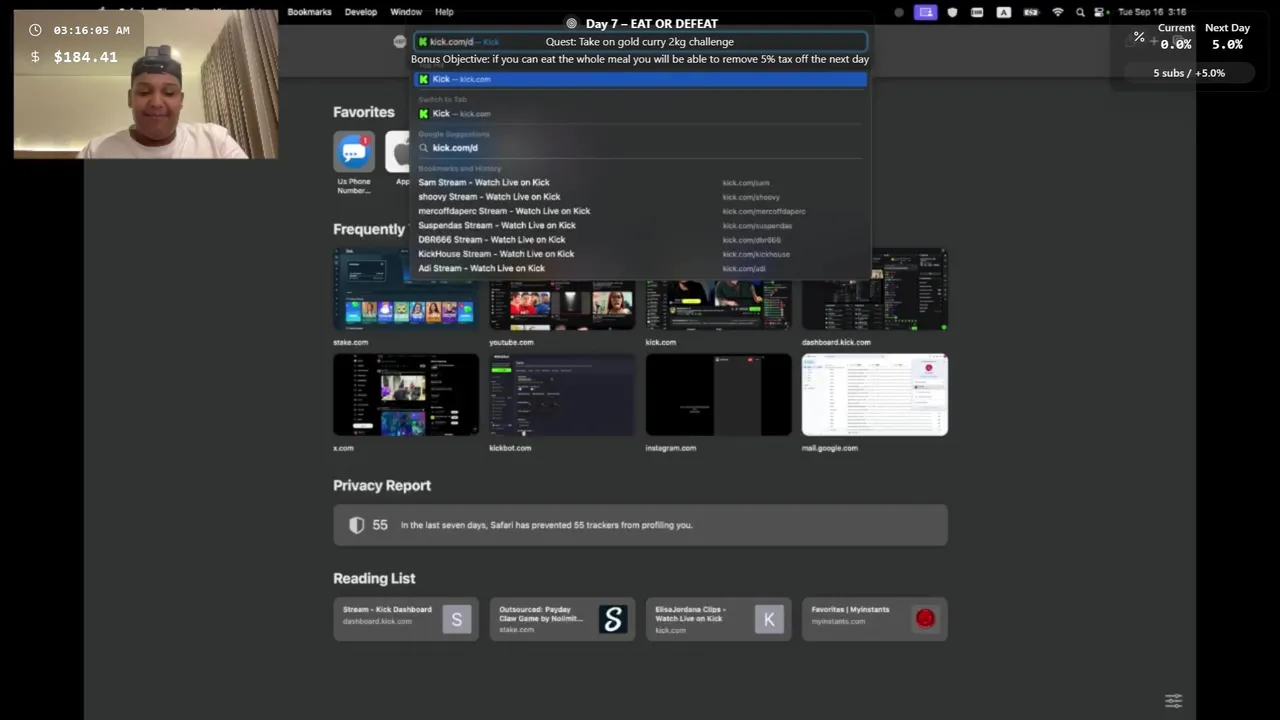This screenshot has height=720, width=1280.
Task: Open 'Favorites | Myinstants' reading list item
Action: (874, 620)
